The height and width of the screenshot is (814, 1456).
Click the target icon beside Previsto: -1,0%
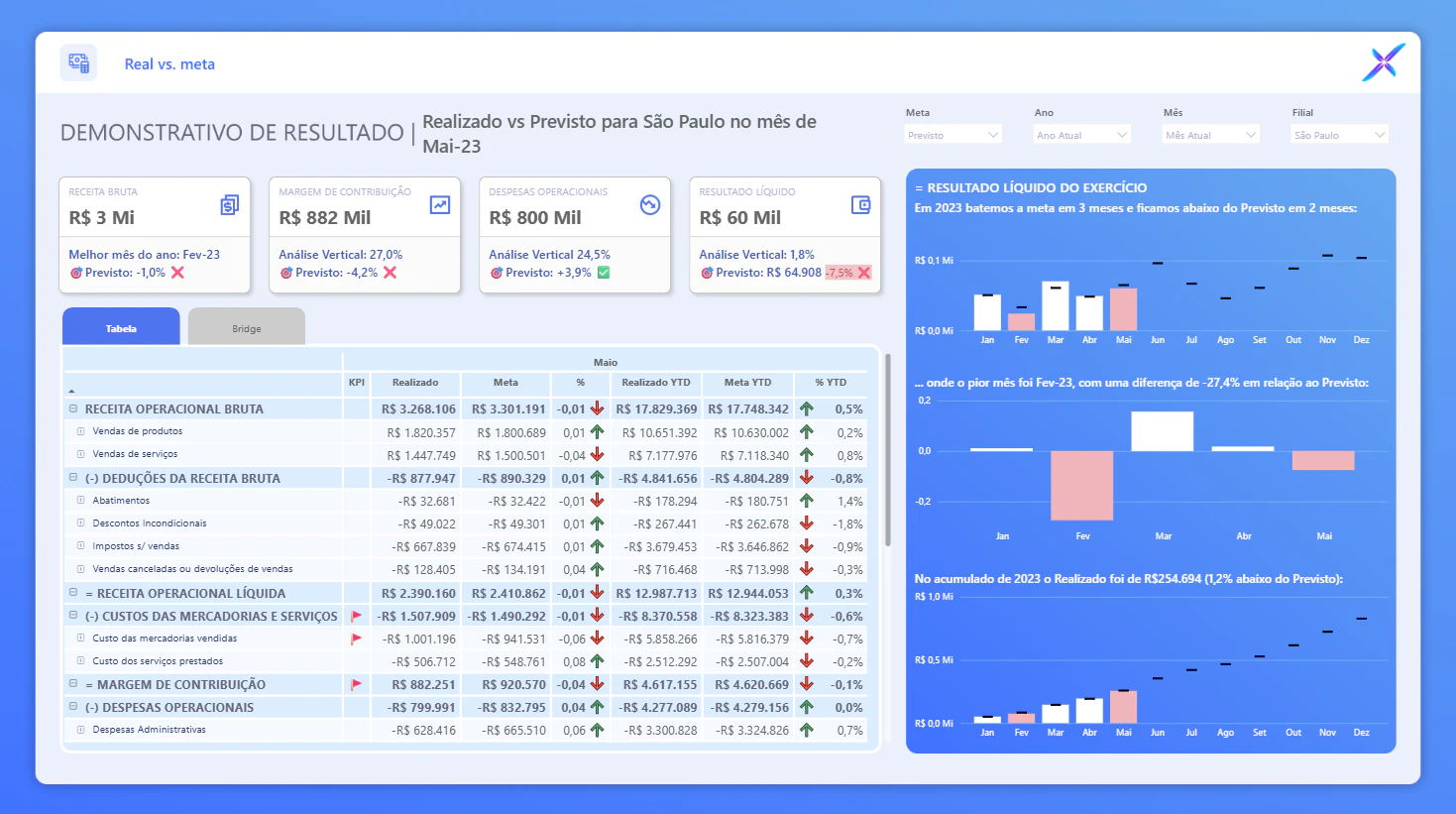point(75,273)
